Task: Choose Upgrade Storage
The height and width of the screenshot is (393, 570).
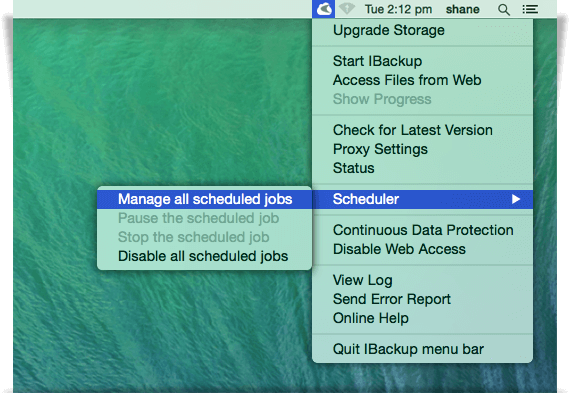Action: pyautogui.click(x=422, y=30)
